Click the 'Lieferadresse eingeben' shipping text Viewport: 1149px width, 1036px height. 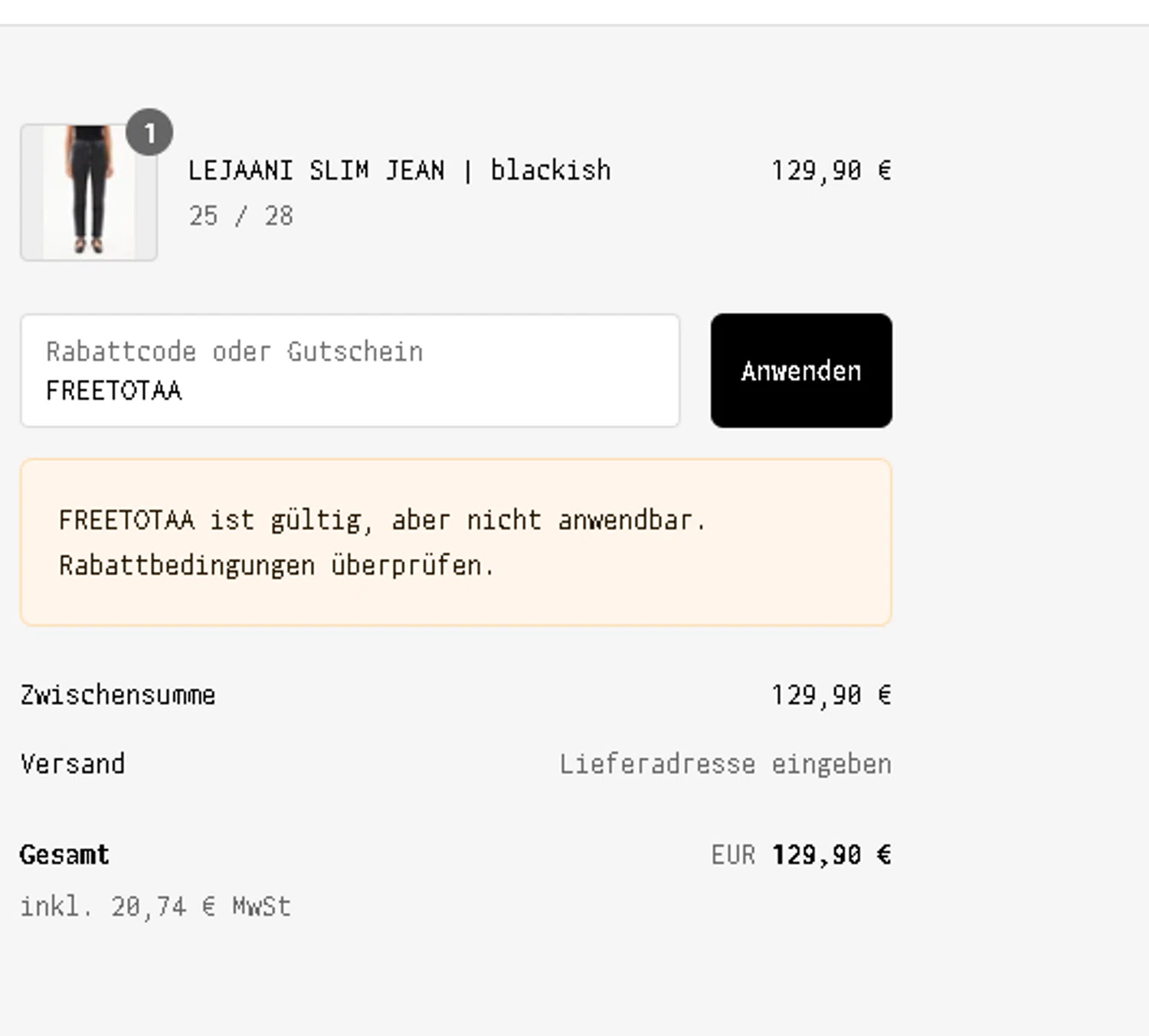725,764
